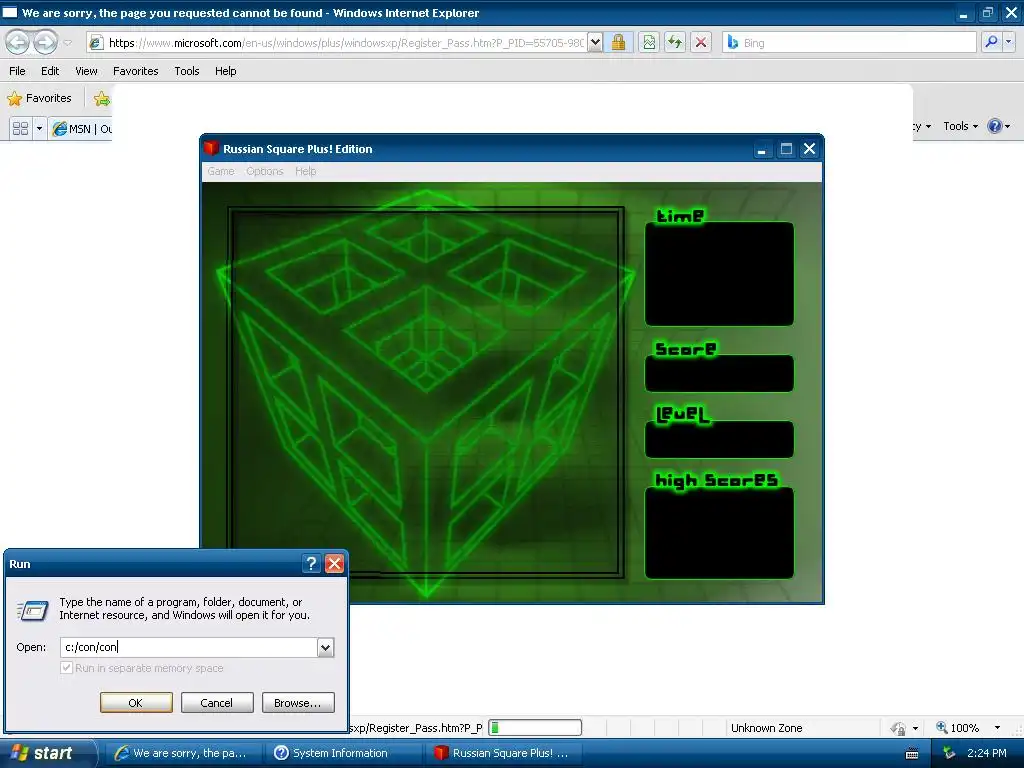The image size is (1024, 768).
Task: Click the search magnifier button
Action: tap(991, 42)
